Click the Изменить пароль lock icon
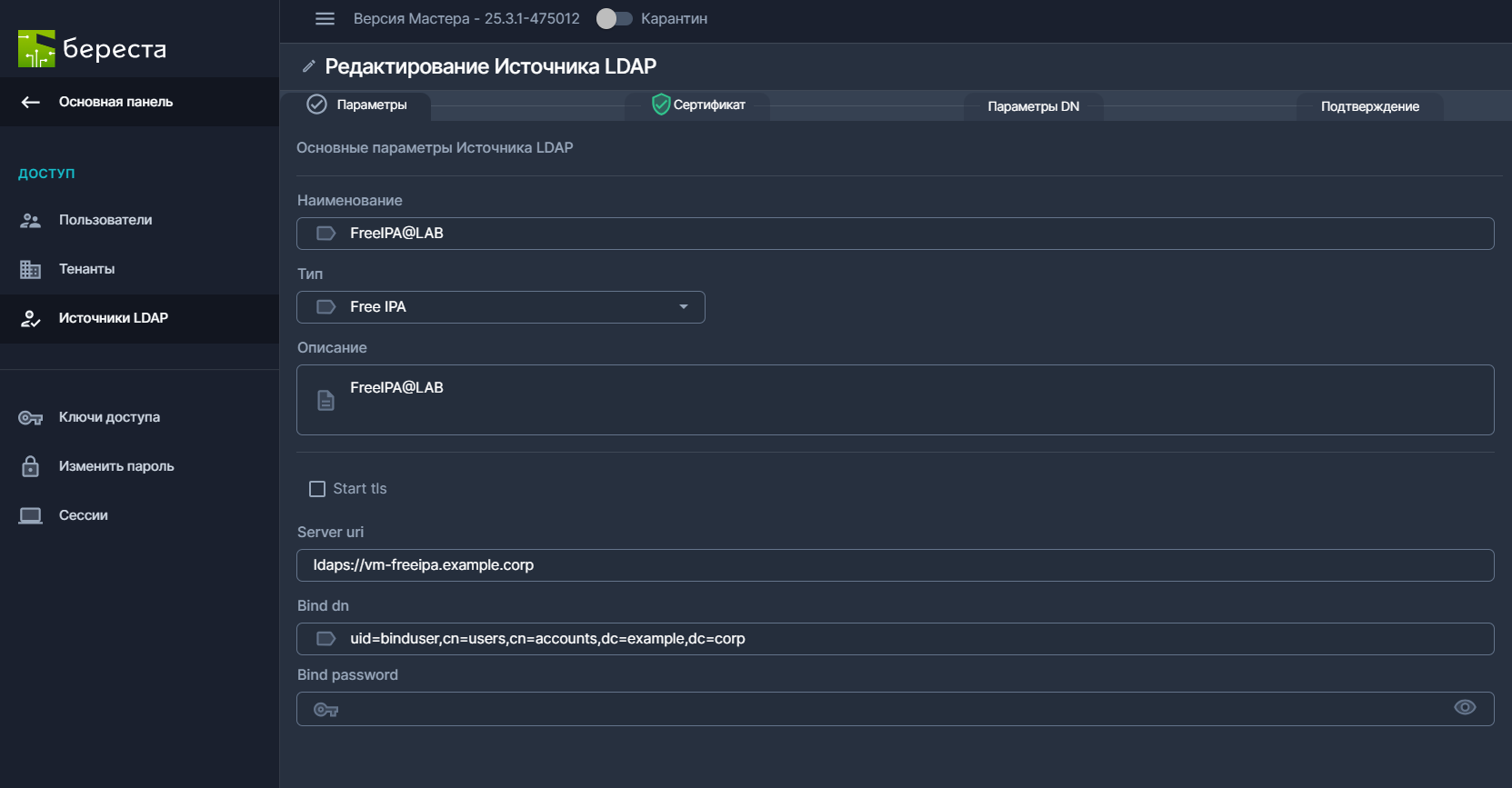1512x788 pixels. (31, 466)
